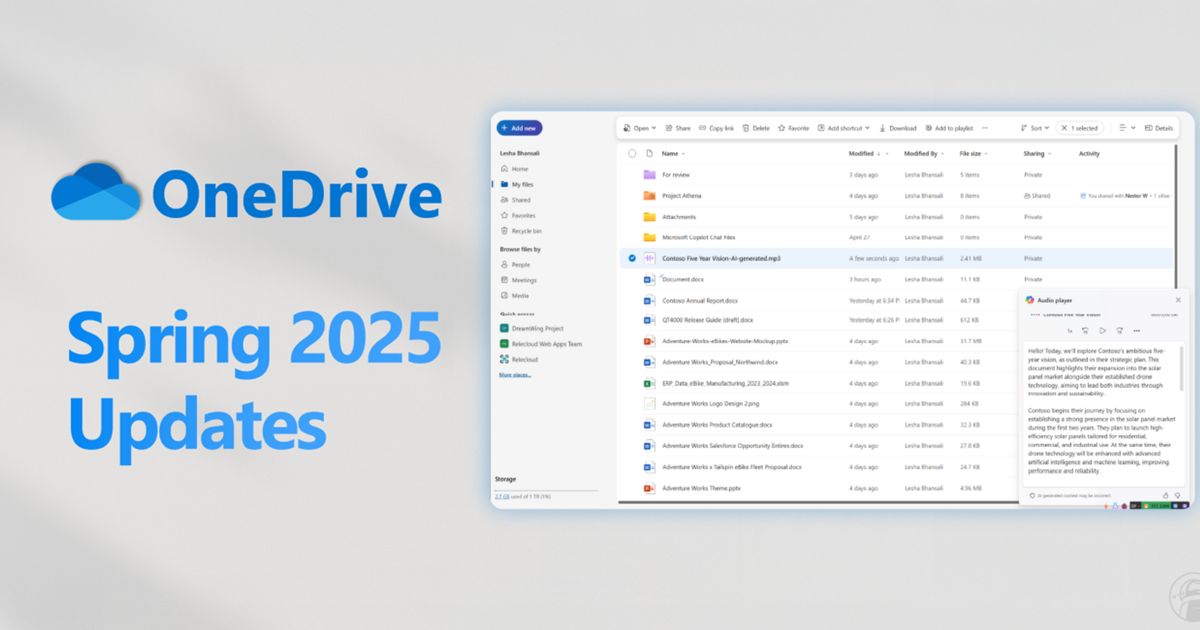The width and height of the screenshot is (1200, 630).
Task: Open QT4000 Release Guide (draft).docx
Action: tap(708, 320)
